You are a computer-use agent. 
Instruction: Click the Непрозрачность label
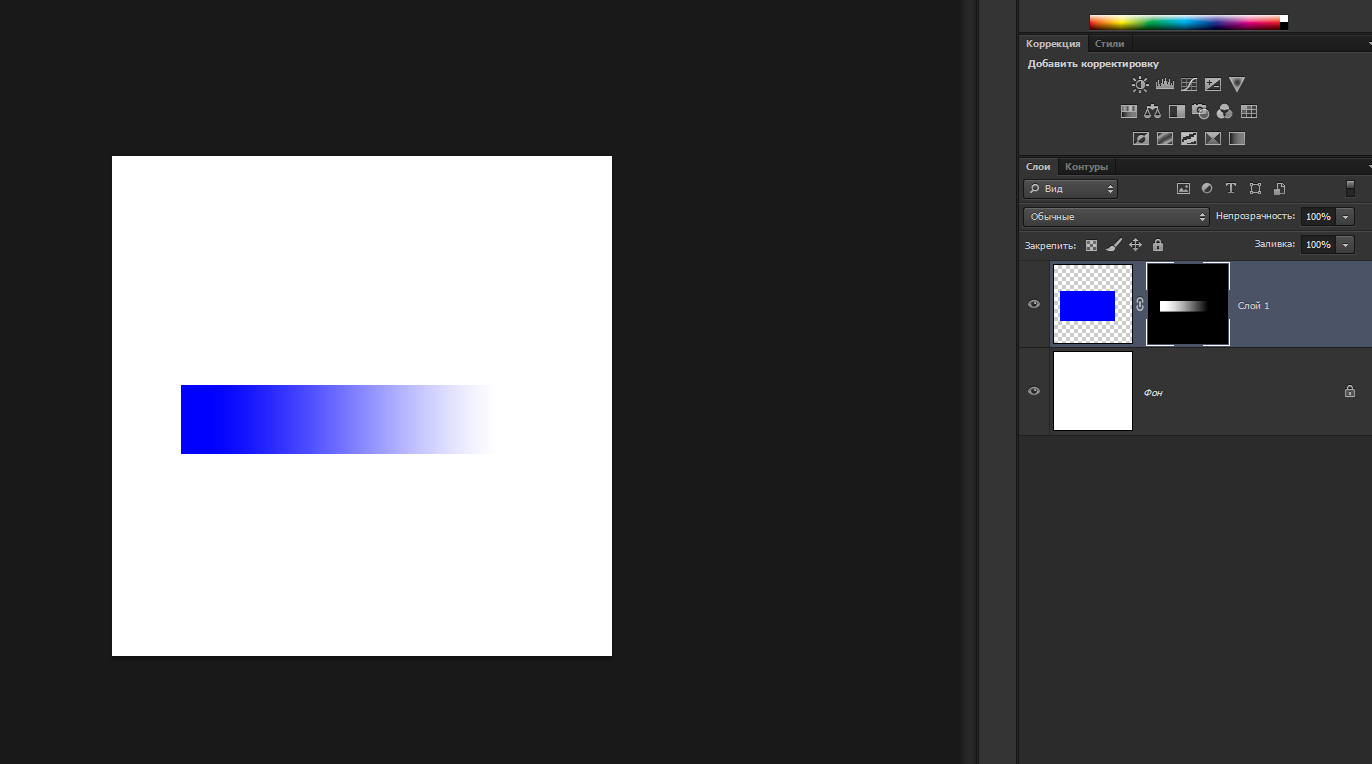tap(1255, 216)
